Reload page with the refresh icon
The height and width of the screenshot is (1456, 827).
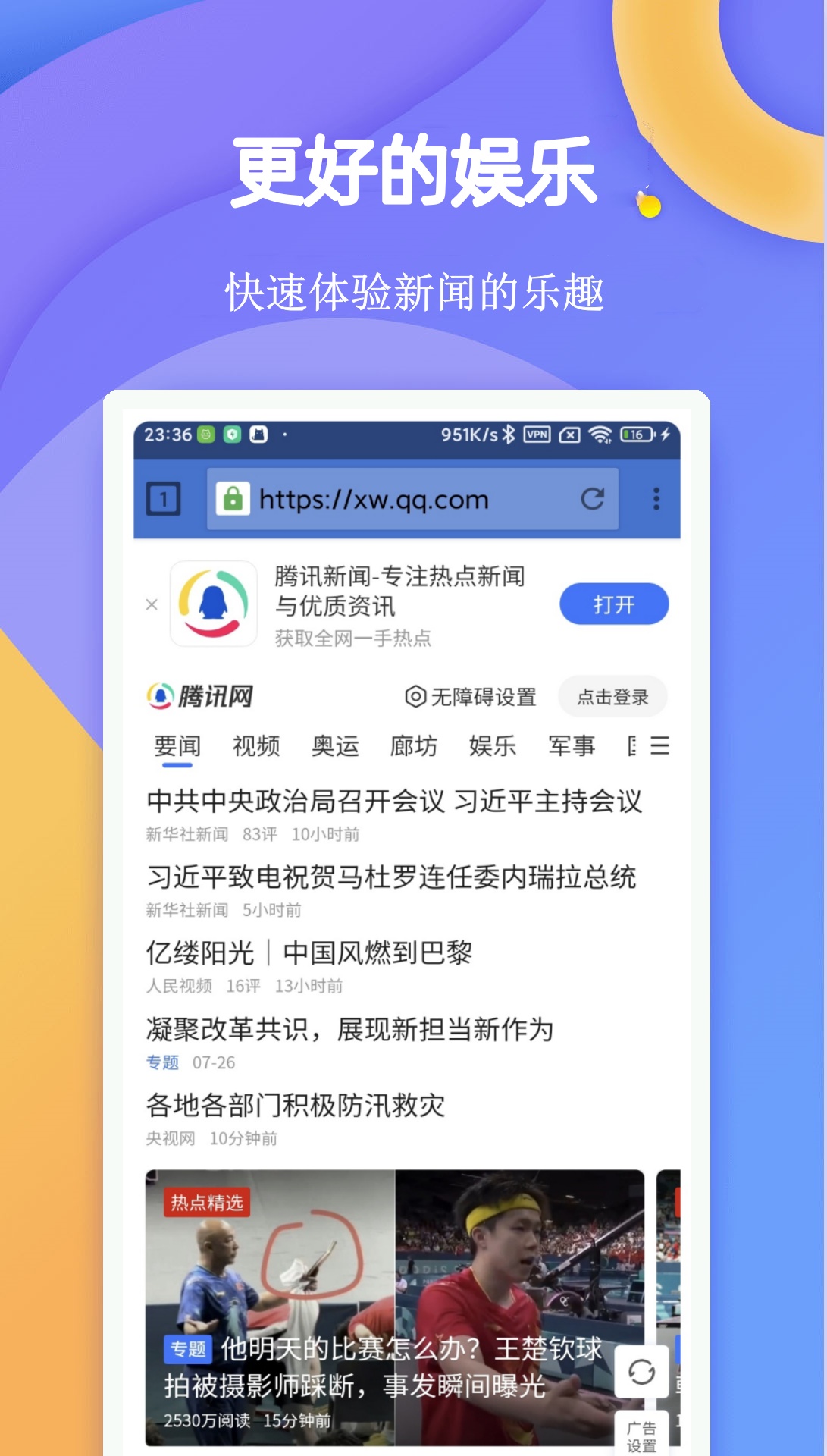click(593, 499)
